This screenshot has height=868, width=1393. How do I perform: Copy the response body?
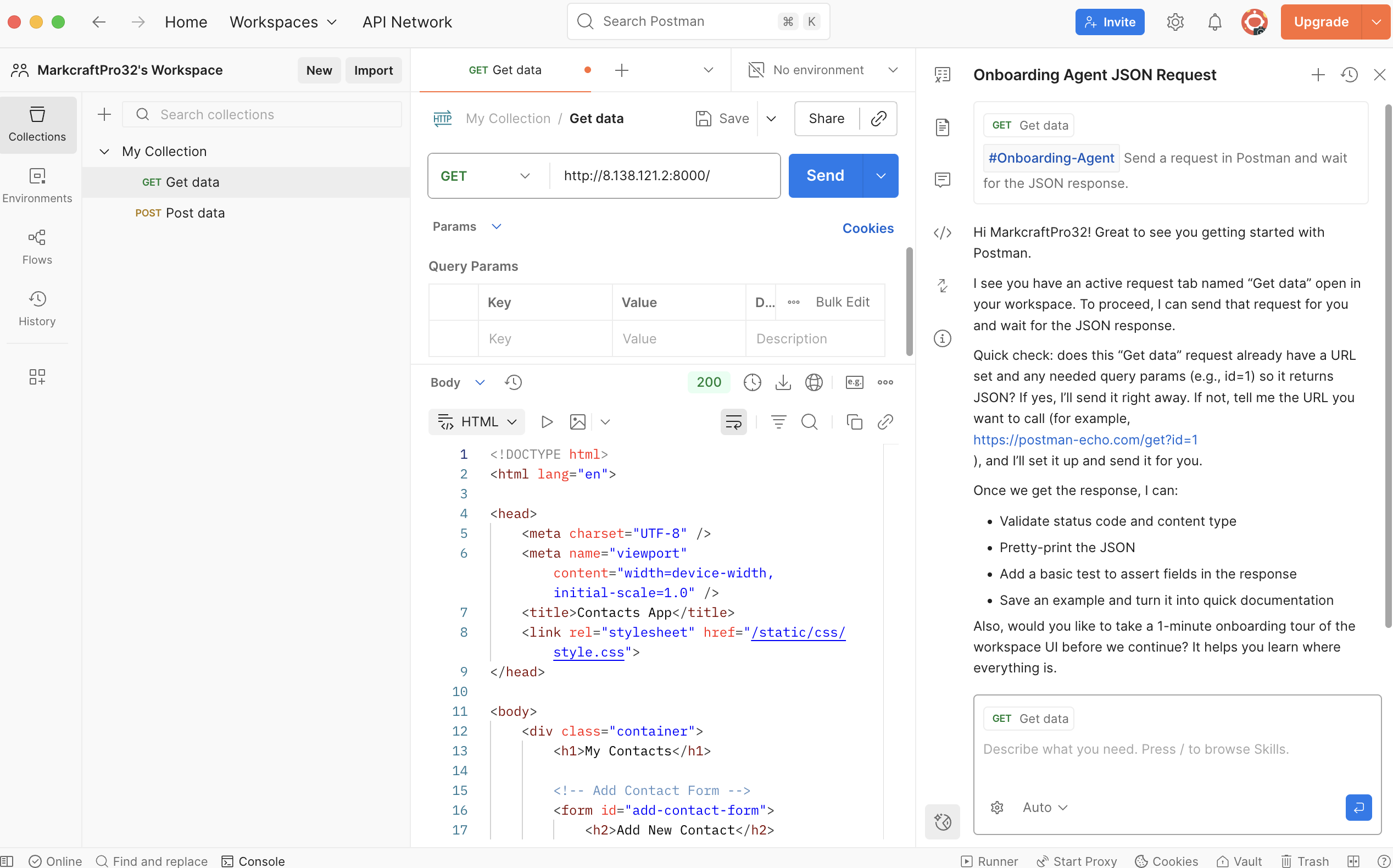pos(854,422)
